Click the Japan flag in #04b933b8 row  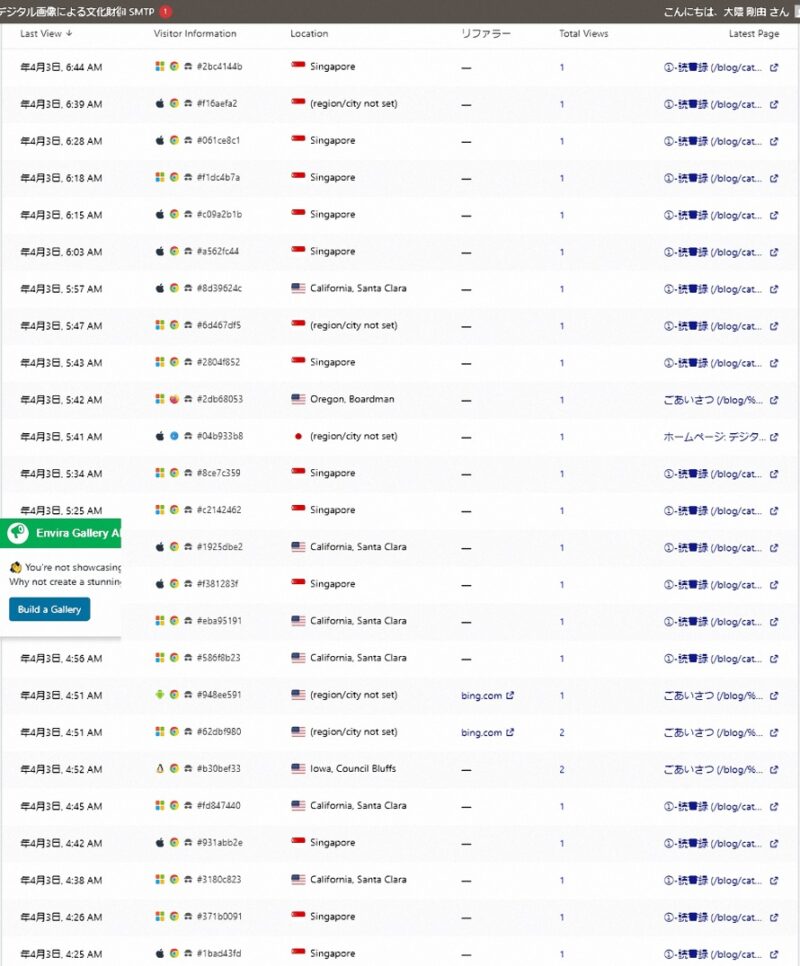tap(298, 437)
